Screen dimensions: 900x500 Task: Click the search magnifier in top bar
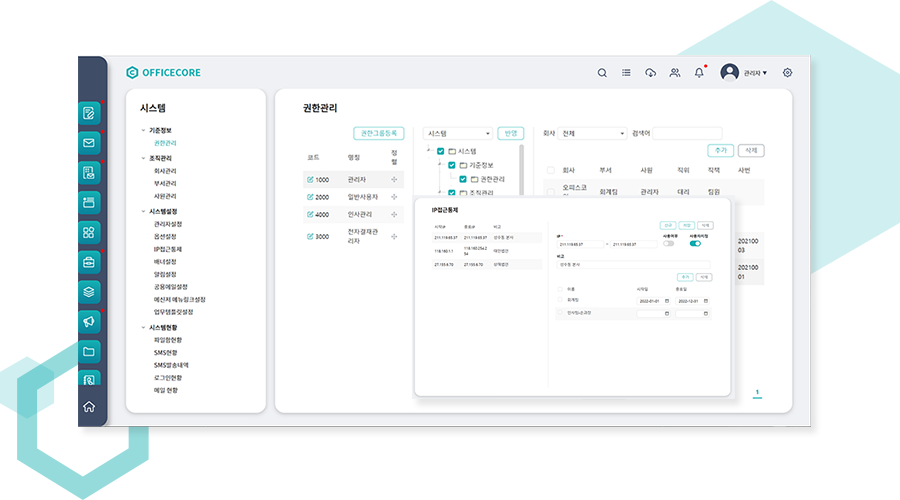coord(602,73)
